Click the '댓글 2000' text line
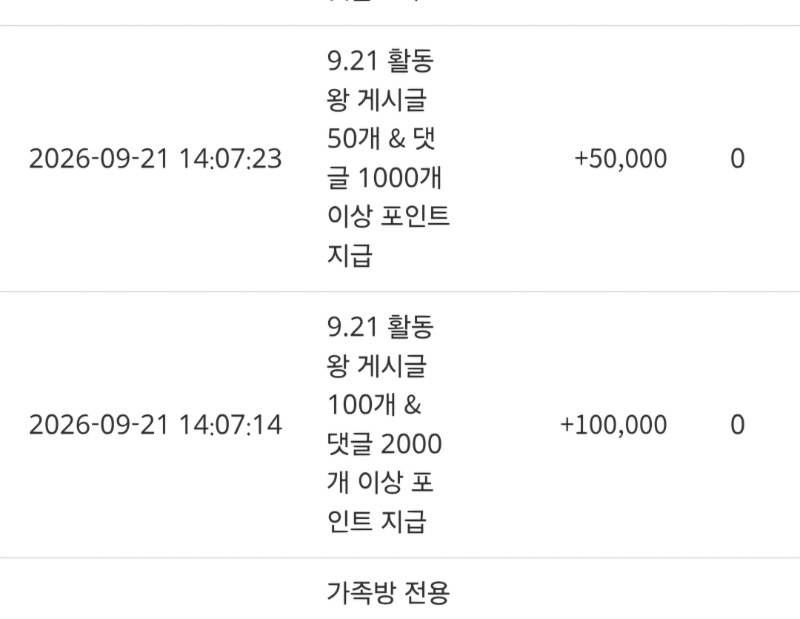This screenshot has width=800, height=619. click(384, 443)
